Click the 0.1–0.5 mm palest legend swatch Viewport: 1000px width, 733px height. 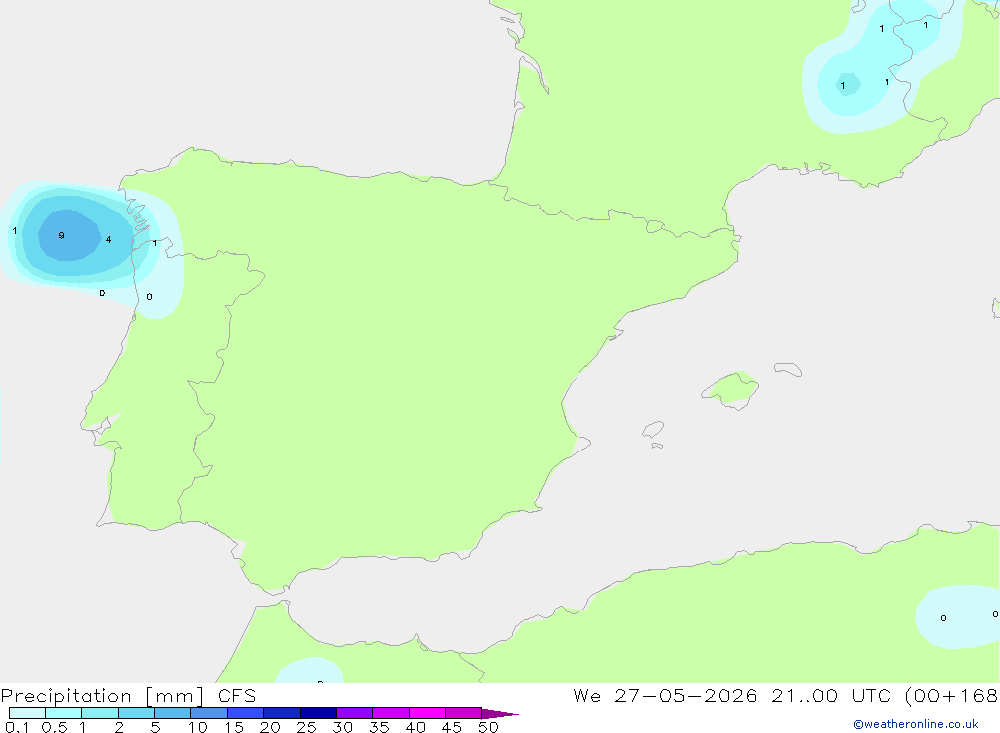pyautogui.click(x=27, y=713)
